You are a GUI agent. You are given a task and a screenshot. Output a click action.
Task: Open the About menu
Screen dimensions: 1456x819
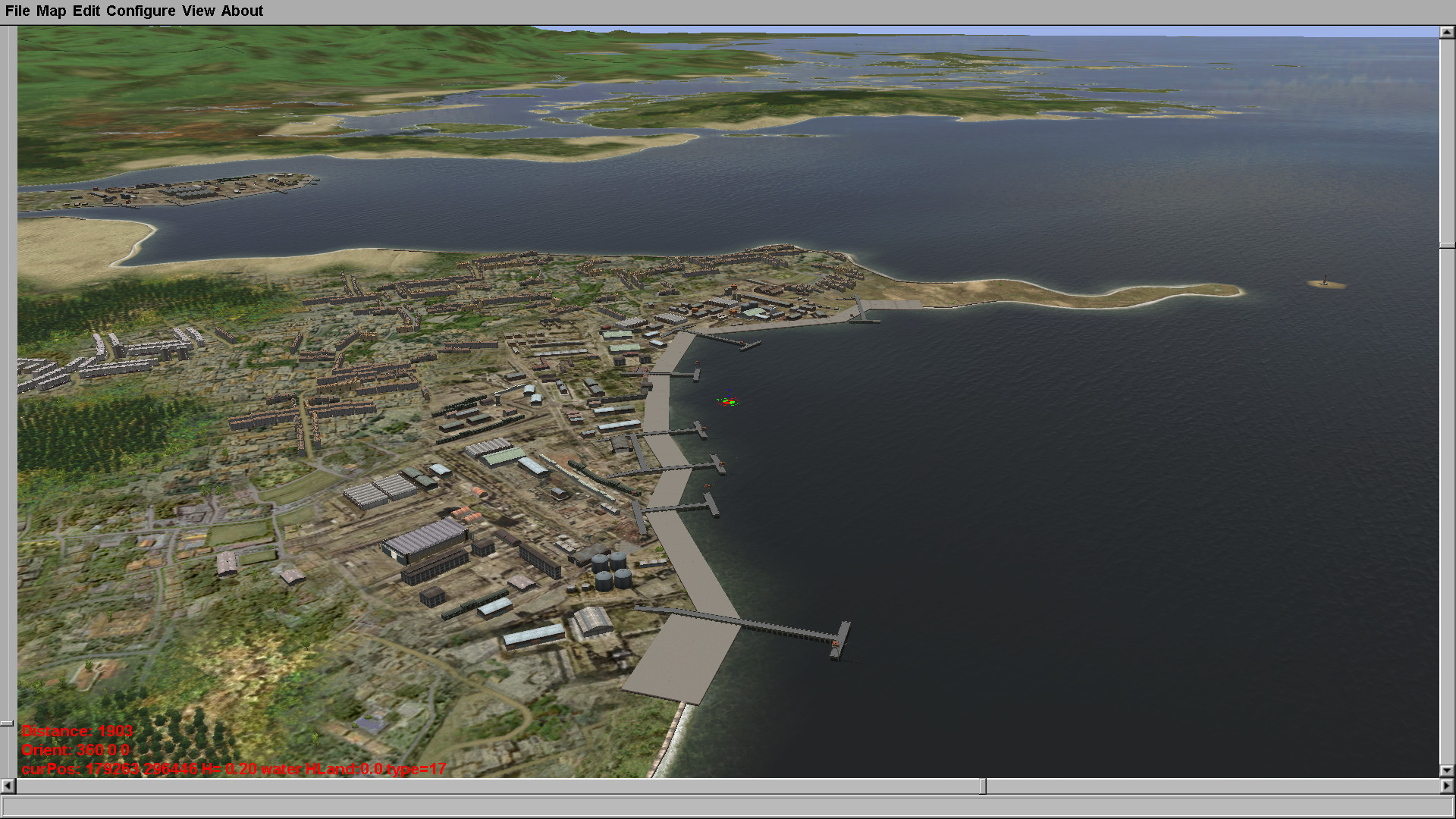pos(242,11)
